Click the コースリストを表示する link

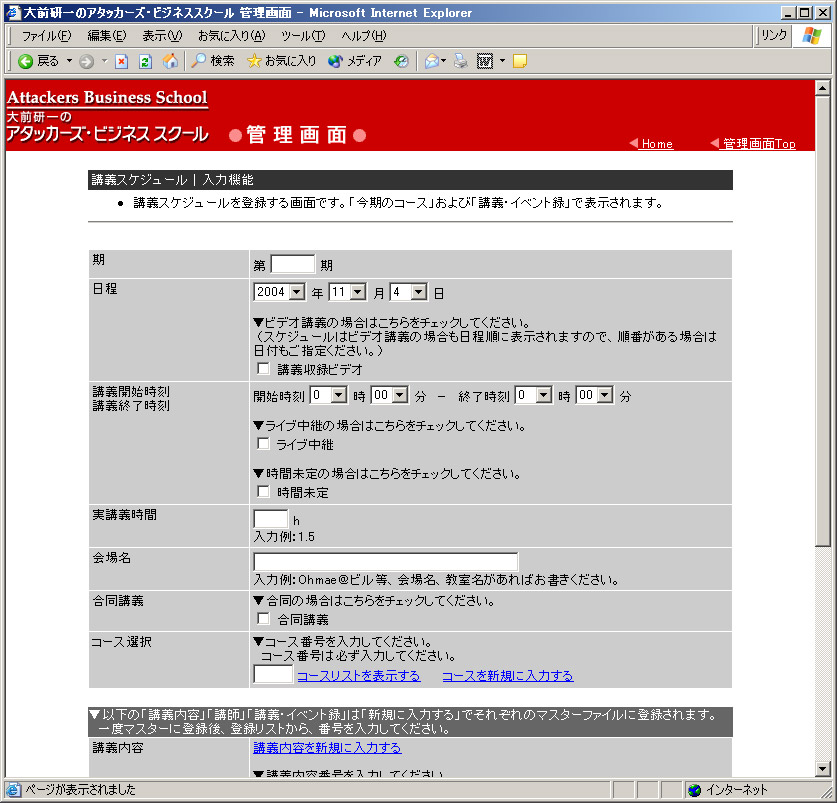tap(359, 676)
